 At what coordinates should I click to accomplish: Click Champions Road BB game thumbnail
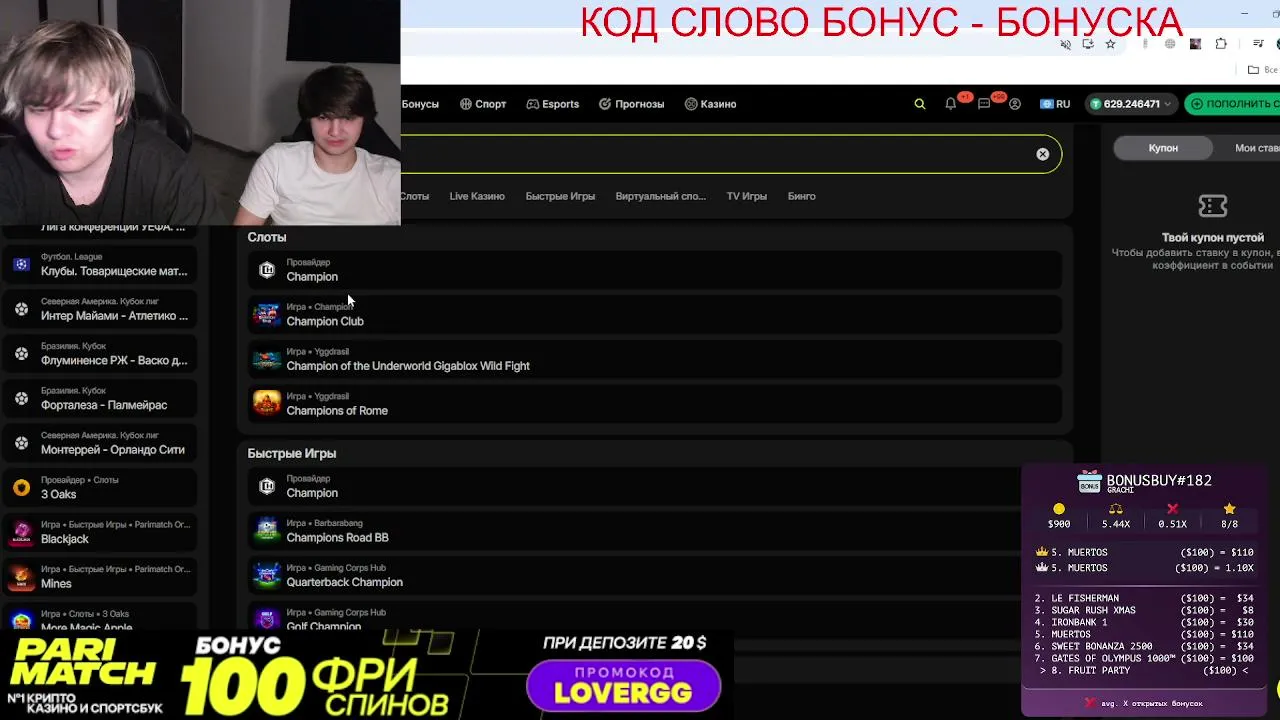pyautogui.click(x=267, y=530)
